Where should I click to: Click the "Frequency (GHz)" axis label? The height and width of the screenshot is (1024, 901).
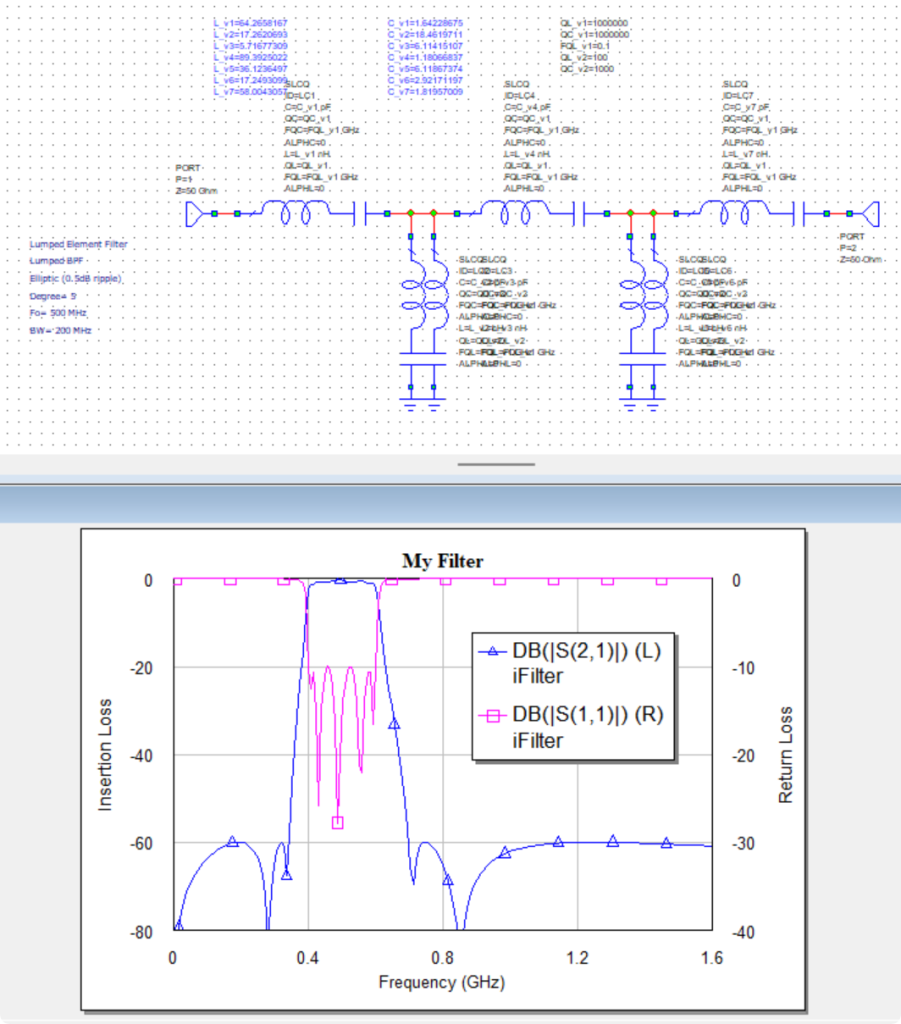442,982
